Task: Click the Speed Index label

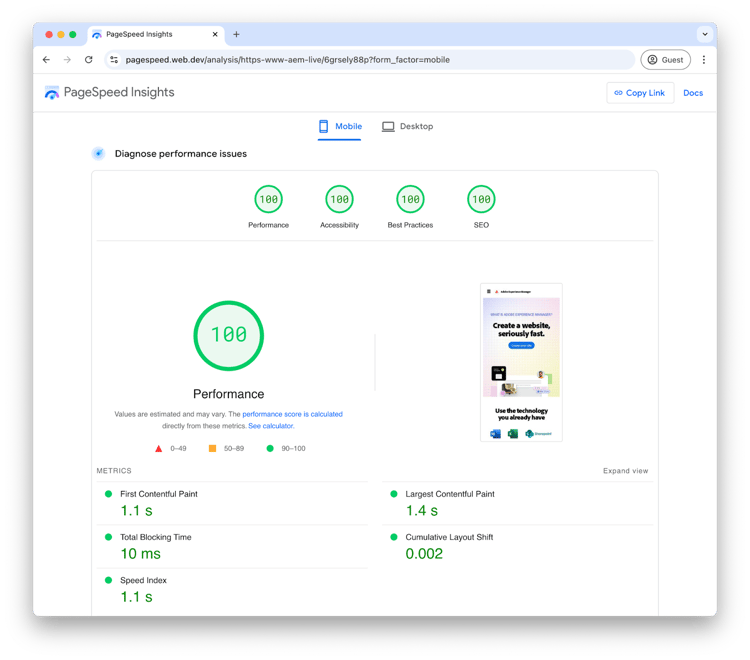Action: pyautogui.click(x=143, y=580)
